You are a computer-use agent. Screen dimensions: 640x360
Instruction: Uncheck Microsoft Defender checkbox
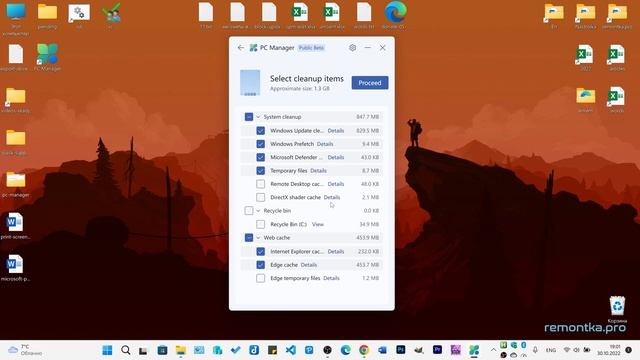260,157
